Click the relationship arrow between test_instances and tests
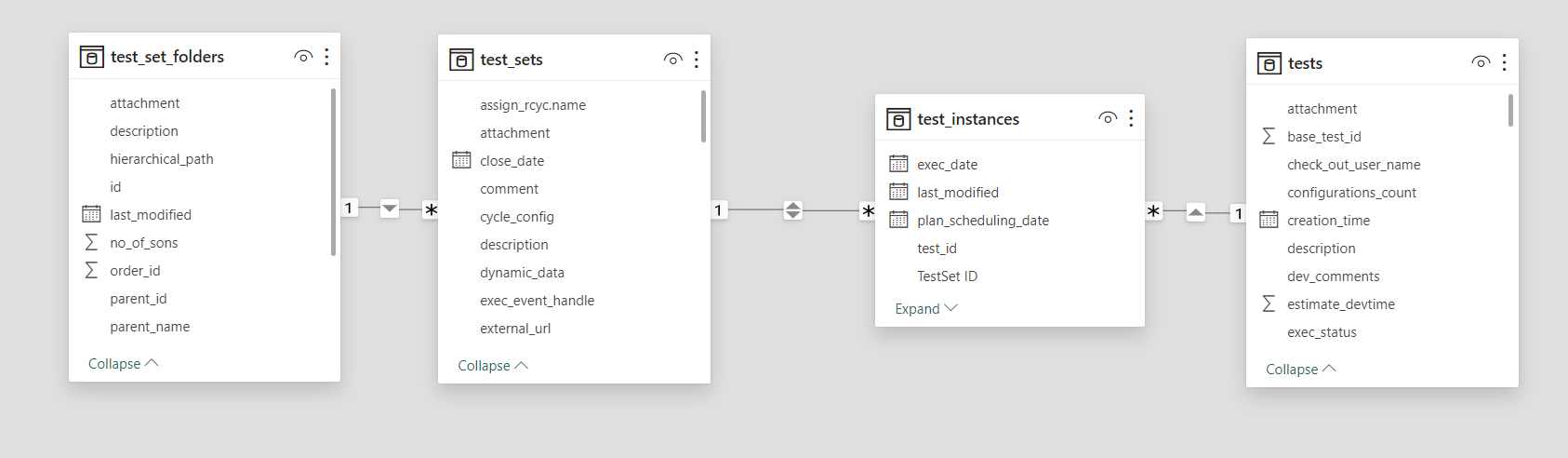The height and width of the screenshot is (458, 1568). (x=1196, y=212)
